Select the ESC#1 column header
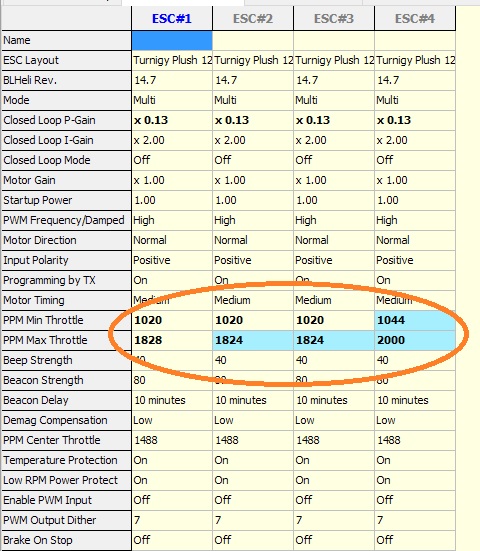This screenshot has width=480, height=551. point(172,19)
